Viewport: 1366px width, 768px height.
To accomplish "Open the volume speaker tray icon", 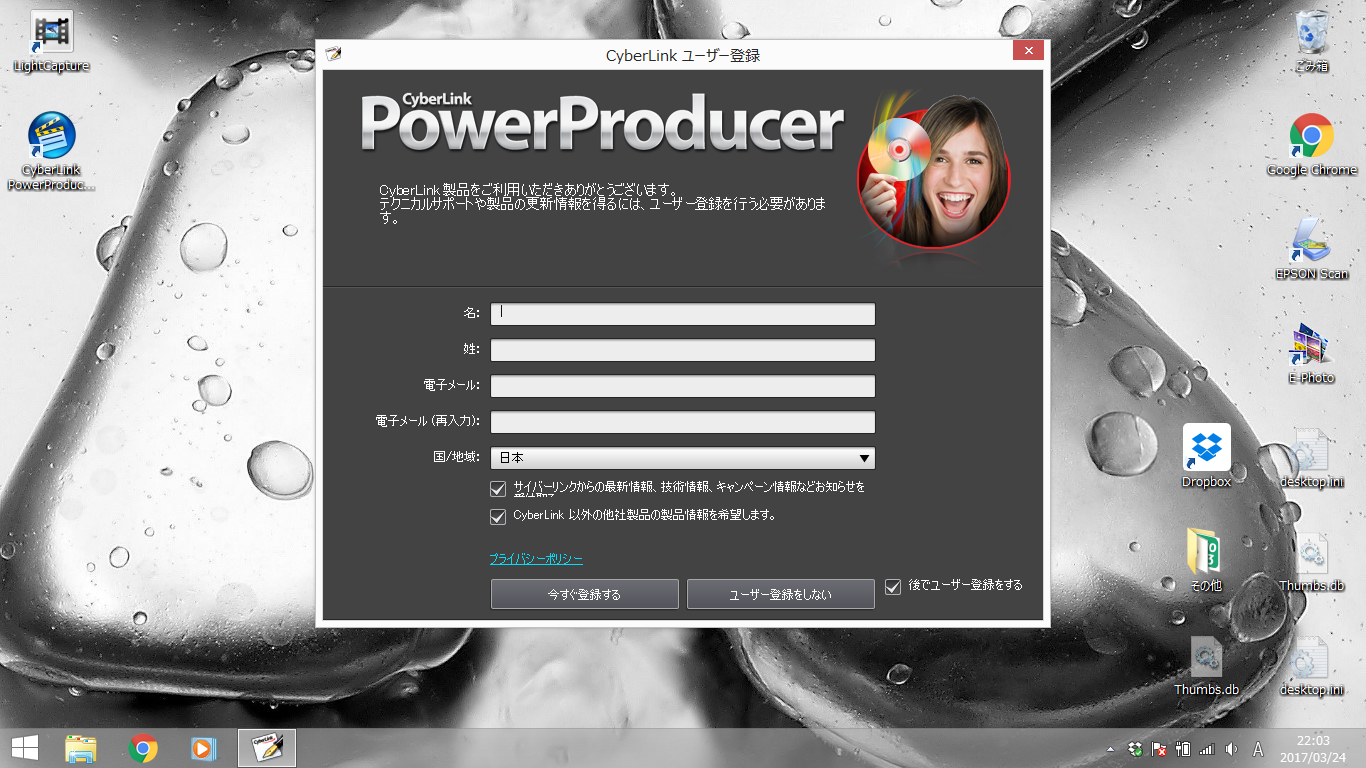I will (1231, 749).
